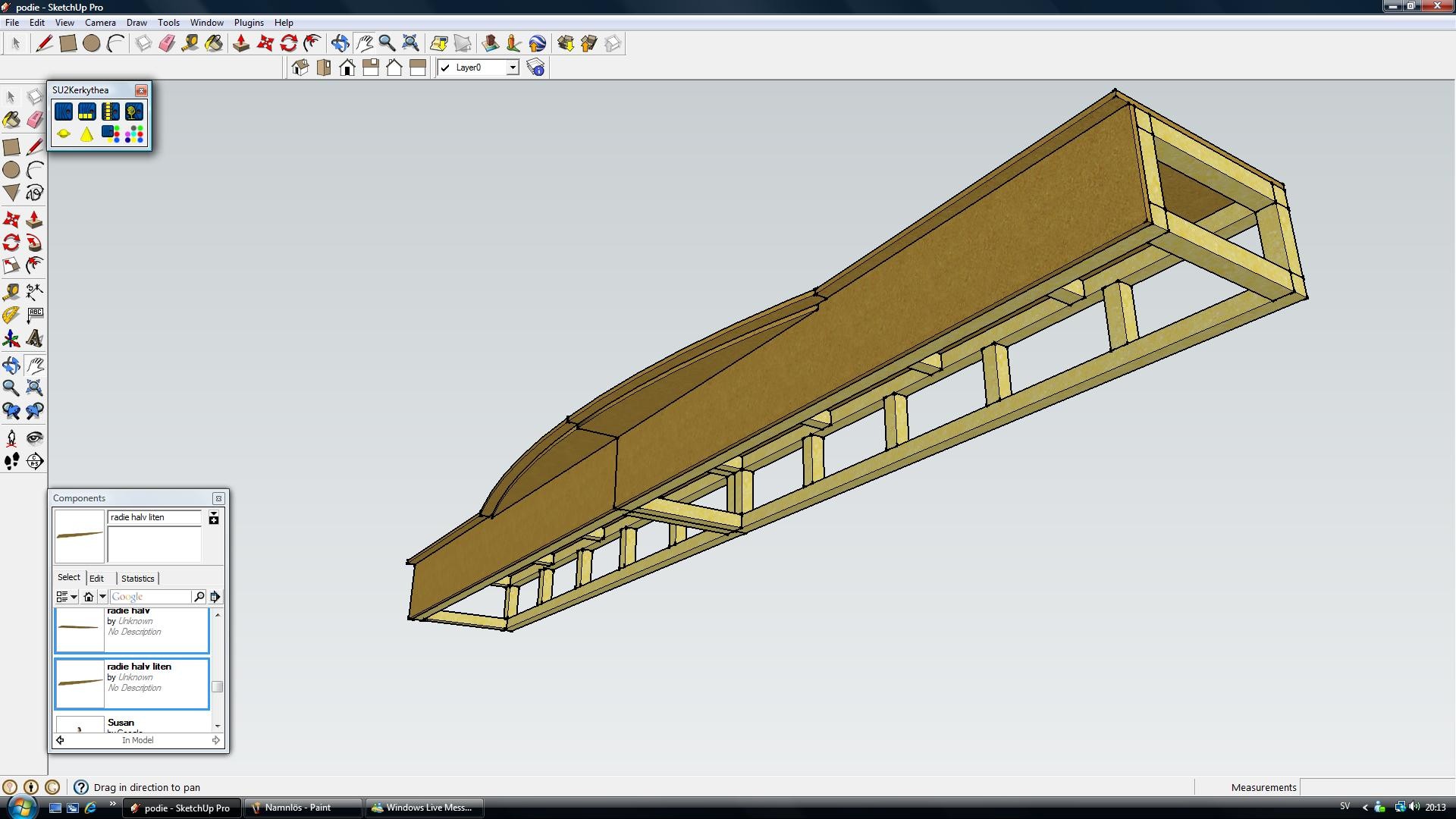Image resolution: width=1456 pixels, height=819 pixels.
Task: Click the Share Model upload icon
Action: click(589, 43)
